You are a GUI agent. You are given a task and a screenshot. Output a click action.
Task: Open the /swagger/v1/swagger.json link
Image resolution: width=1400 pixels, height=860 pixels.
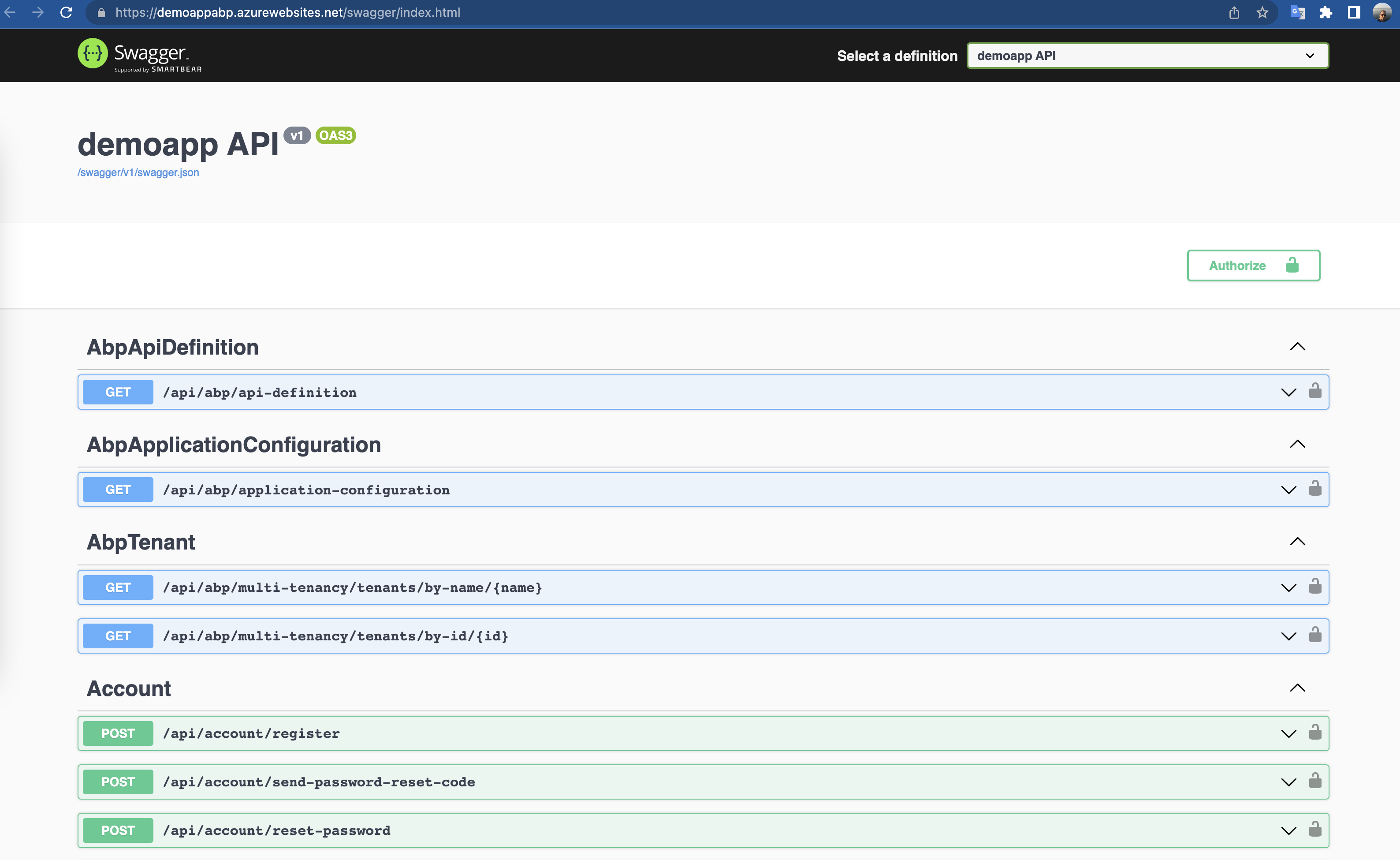[138, 172]
